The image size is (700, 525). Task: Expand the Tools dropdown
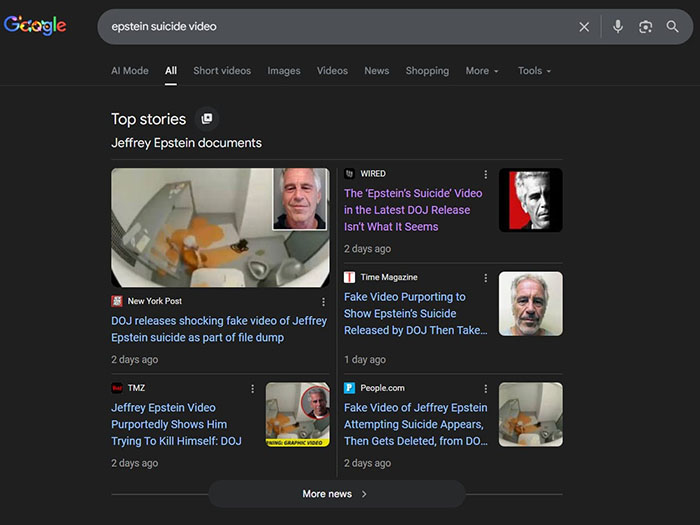[x=534, y=71]
